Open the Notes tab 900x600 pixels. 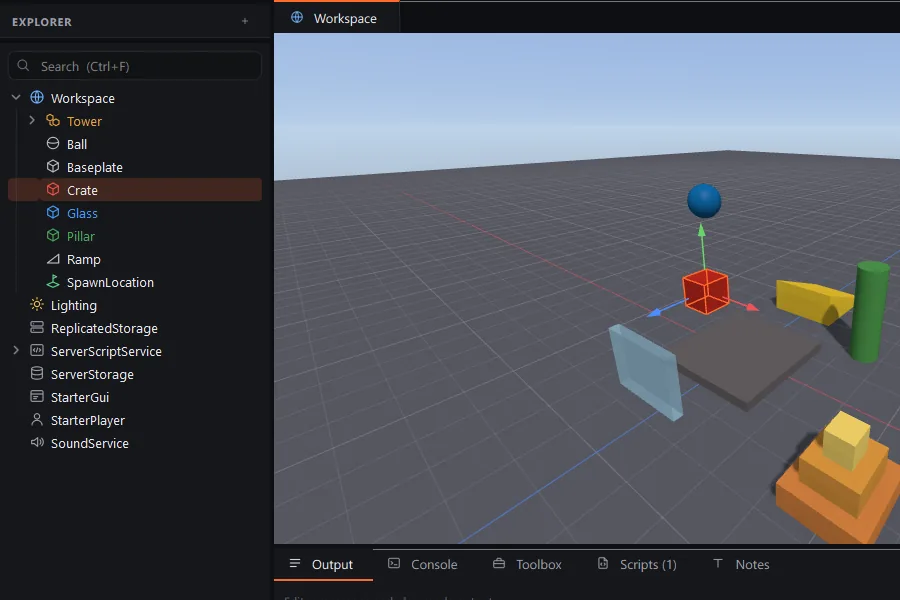tap(741, 564)
